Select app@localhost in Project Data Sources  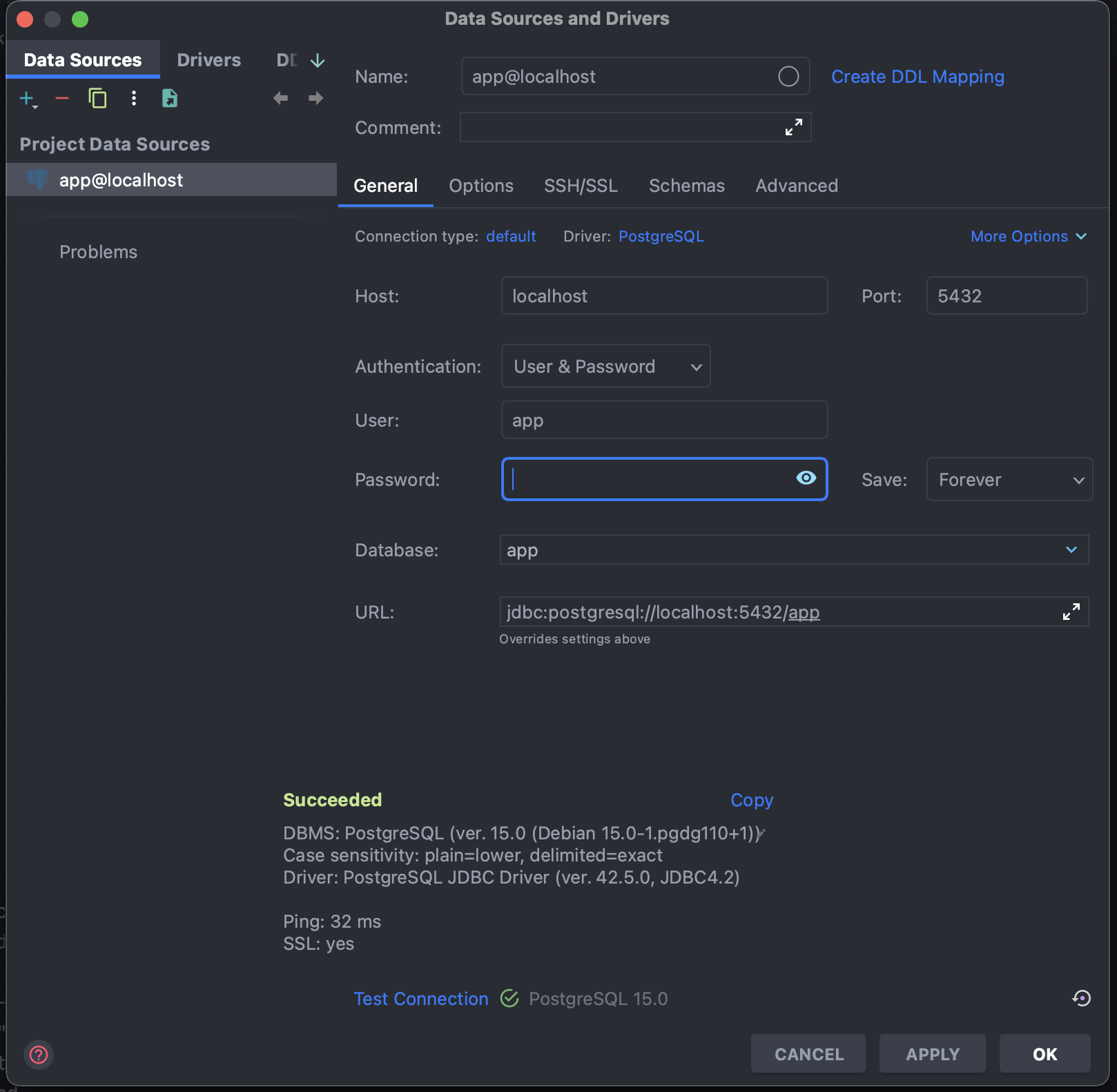tap(171, 179)
